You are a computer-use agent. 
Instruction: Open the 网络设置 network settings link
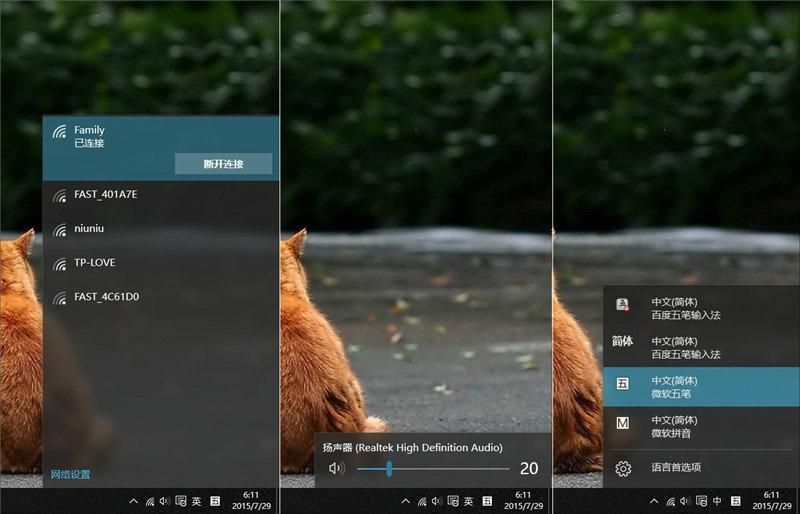[70, 474]
